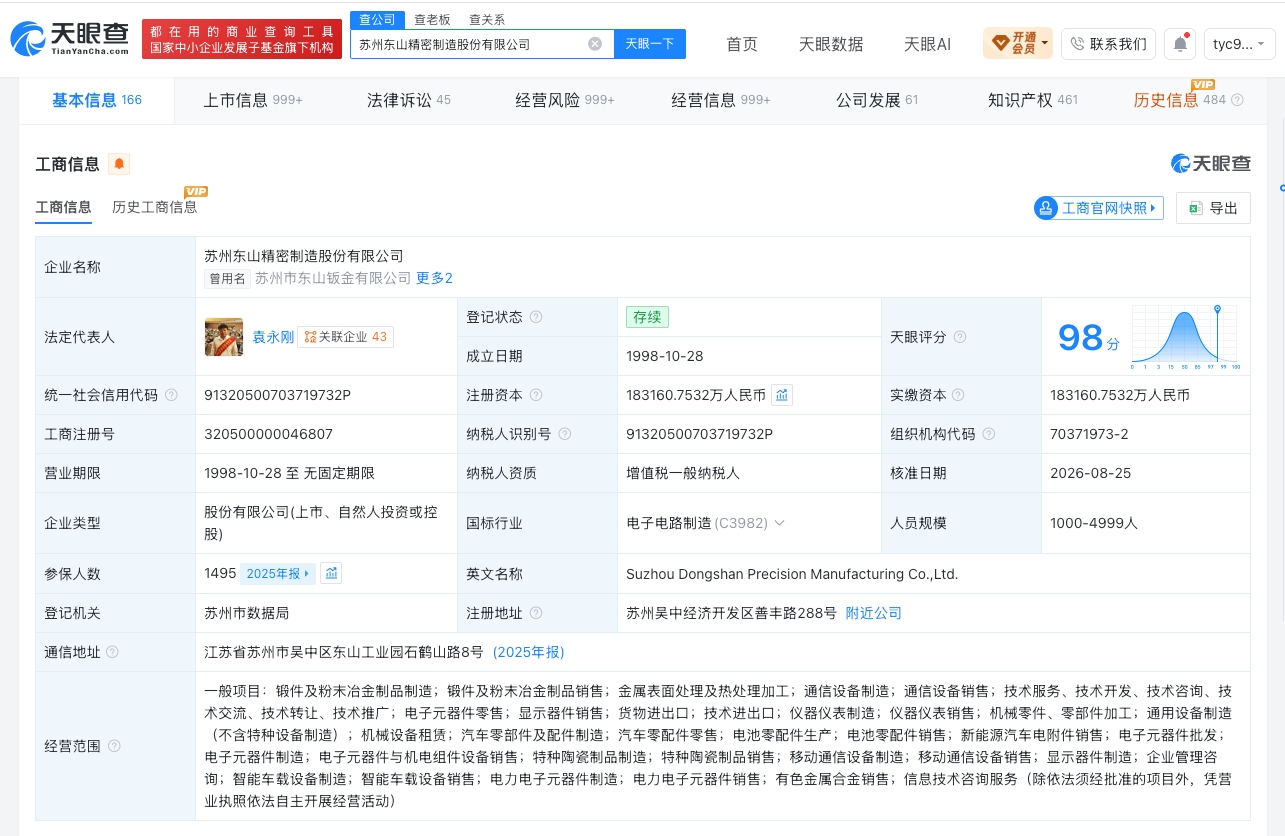Click the 导出 export button
Image resolution: width=1285 pixels, height=836 pixels.
click(x=1213, y=208)
